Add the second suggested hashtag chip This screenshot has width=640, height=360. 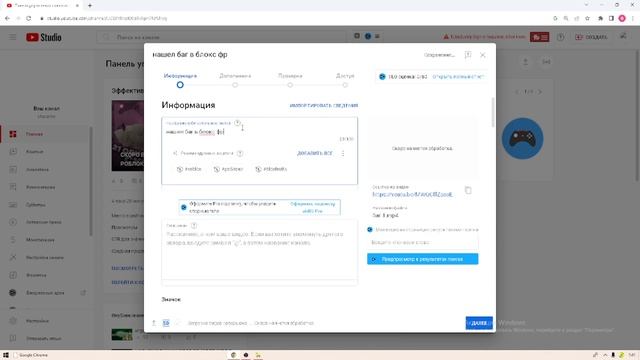(229, 169)
